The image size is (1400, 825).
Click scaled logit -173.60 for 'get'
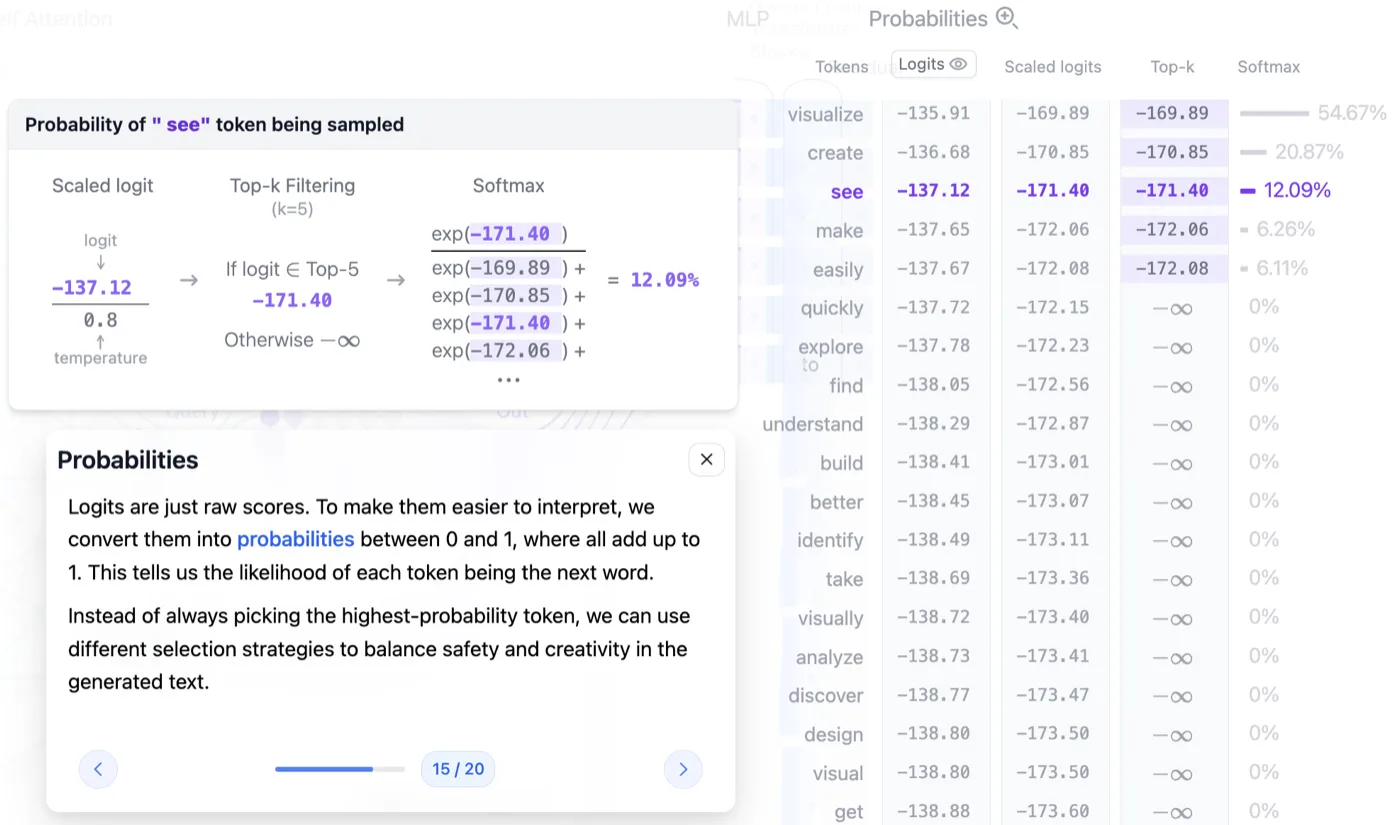1053,811
